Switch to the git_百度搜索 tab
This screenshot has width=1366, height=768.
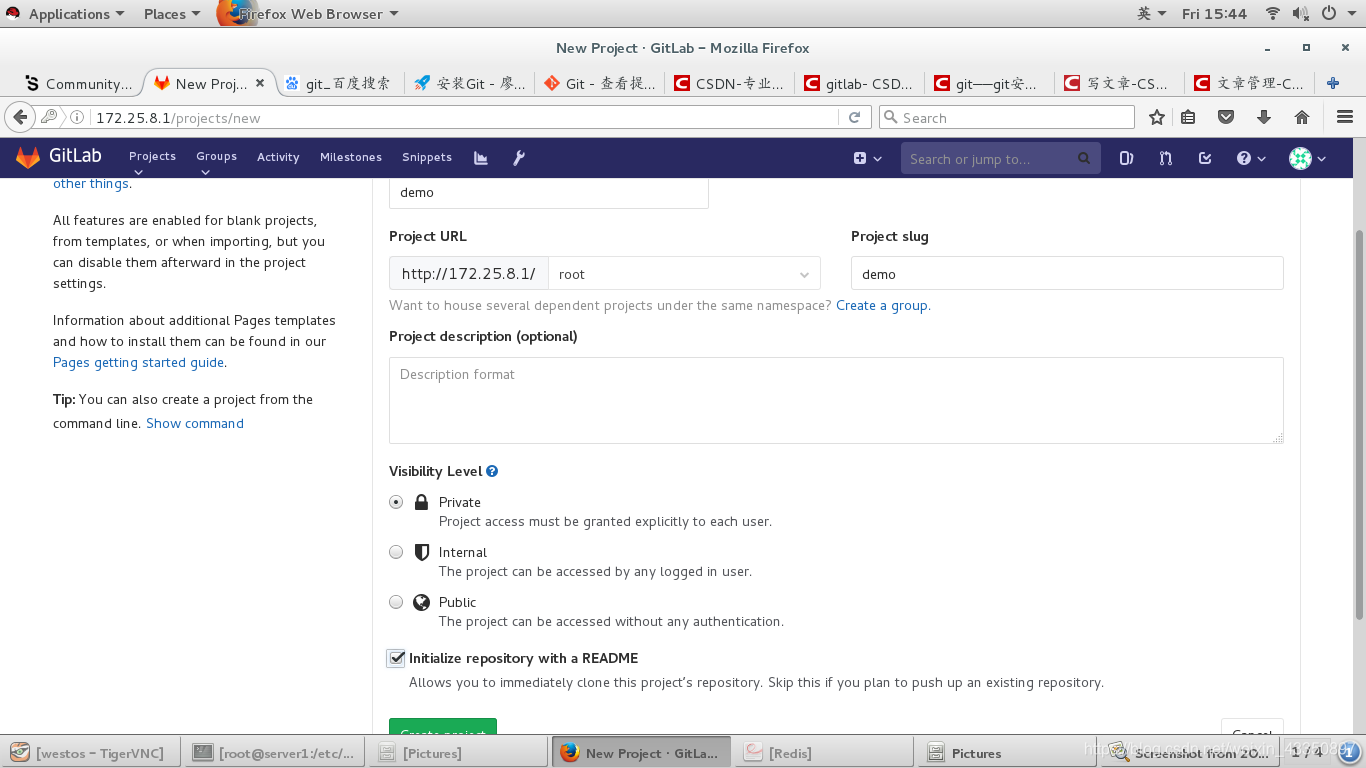tap(338, 83)
